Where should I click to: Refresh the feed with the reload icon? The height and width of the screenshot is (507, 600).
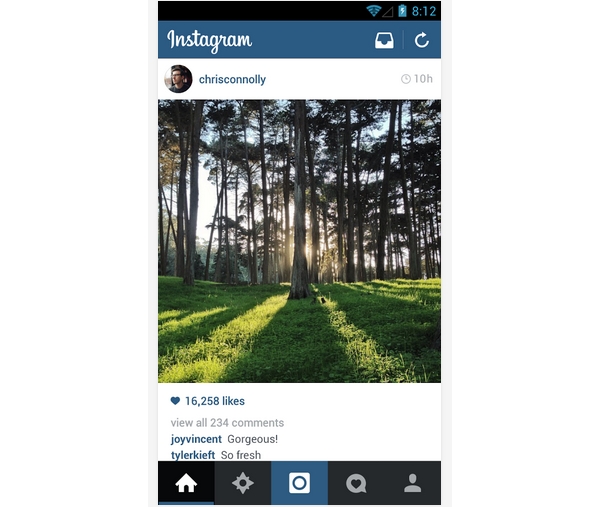click(422, 40)
